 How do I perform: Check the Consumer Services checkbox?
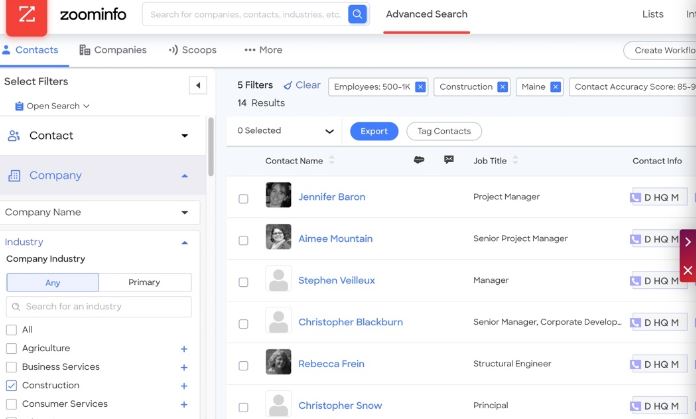click(12, 404)
